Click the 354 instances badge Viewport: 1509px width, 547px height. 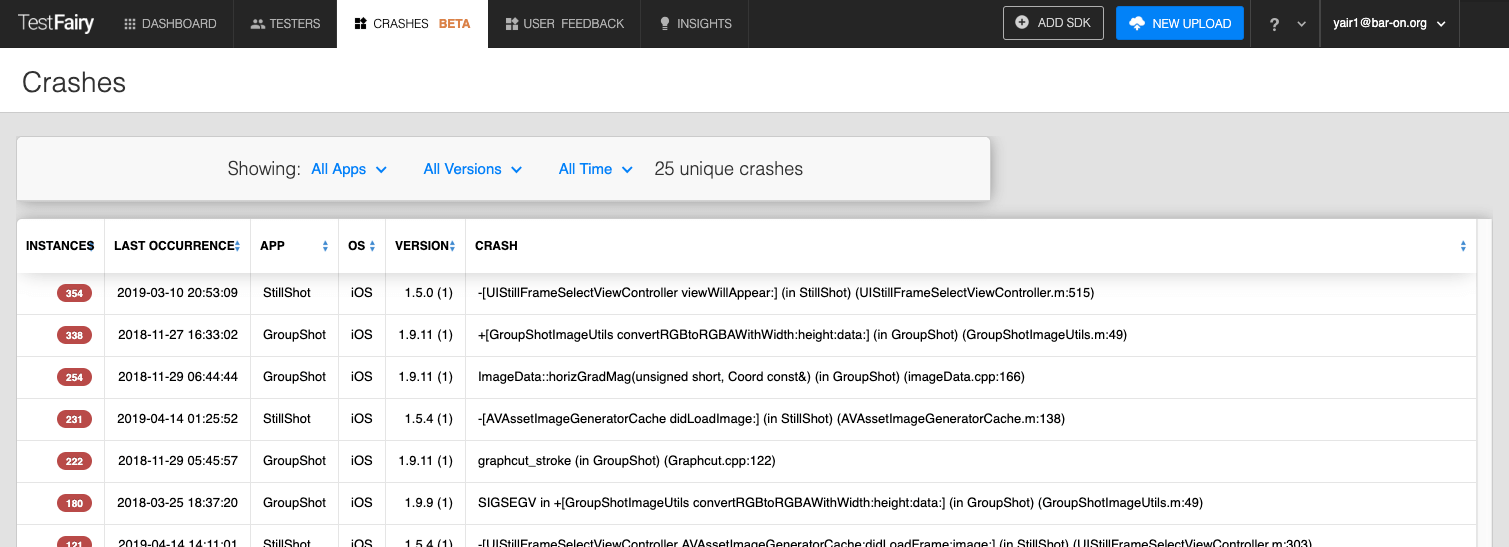74,293
